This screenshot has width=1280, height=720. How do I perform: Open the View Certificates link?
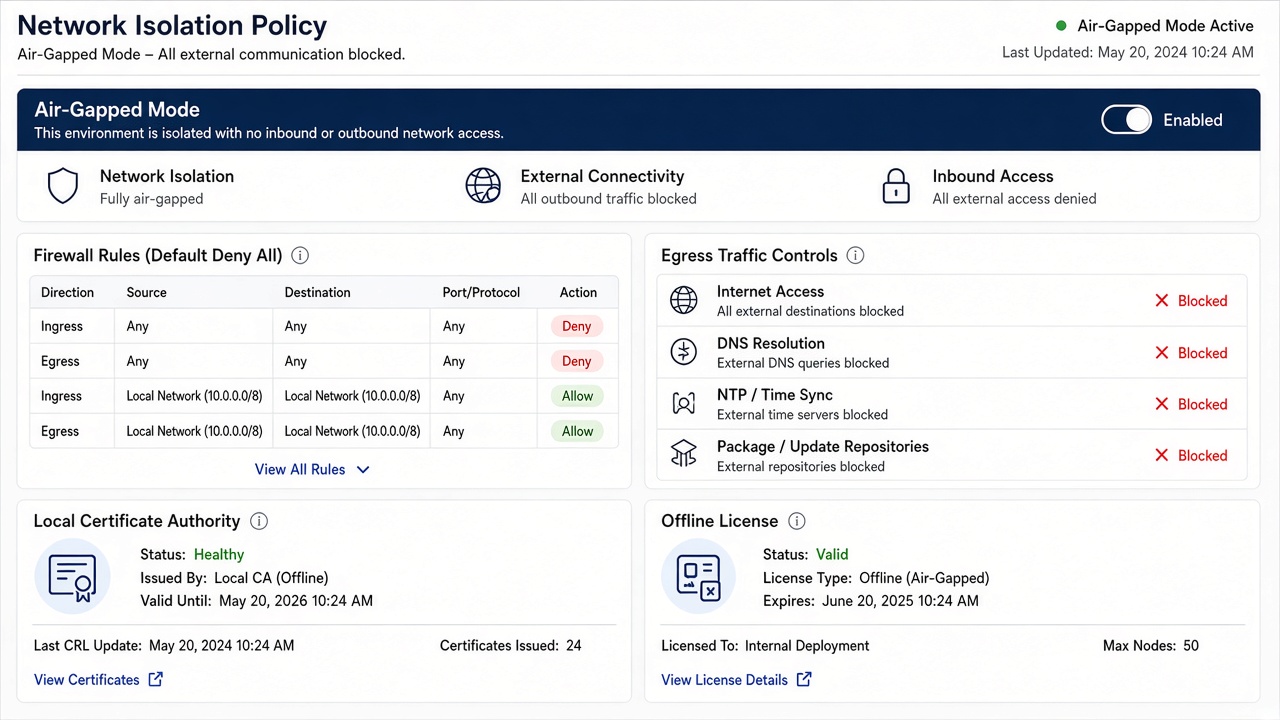click(98, 680)
